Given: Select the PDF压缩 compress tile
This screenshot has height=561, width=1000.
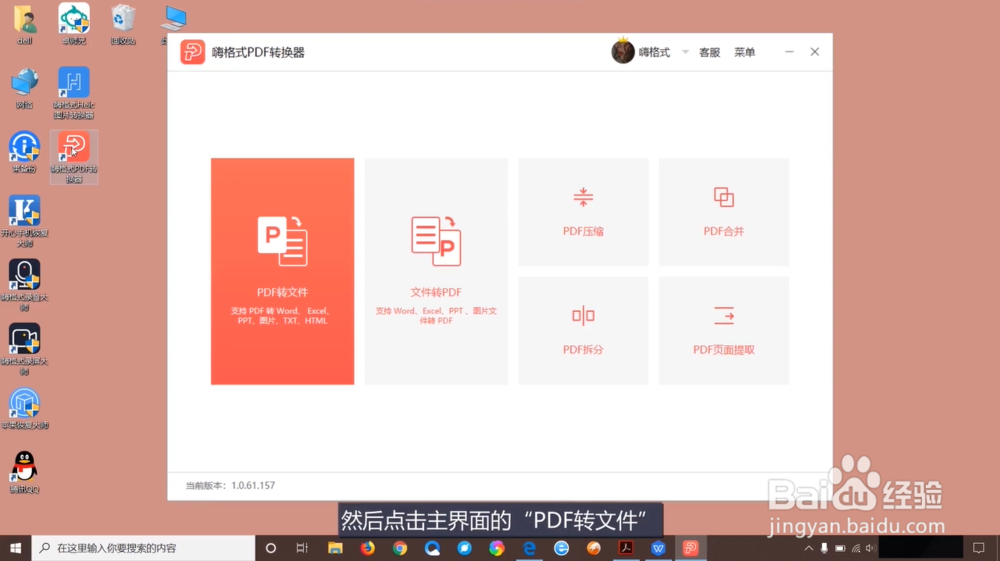Looking at the screenshot, I should 583,212.
